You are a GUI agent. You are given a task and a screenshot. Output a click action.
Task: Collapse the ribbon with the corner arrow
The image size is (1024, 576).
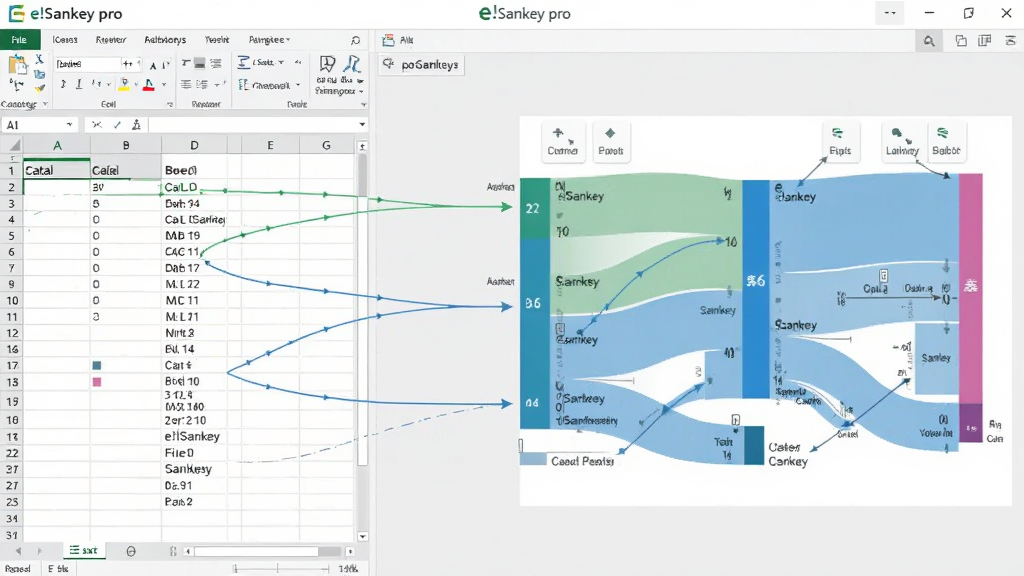(x=364, y=104)
